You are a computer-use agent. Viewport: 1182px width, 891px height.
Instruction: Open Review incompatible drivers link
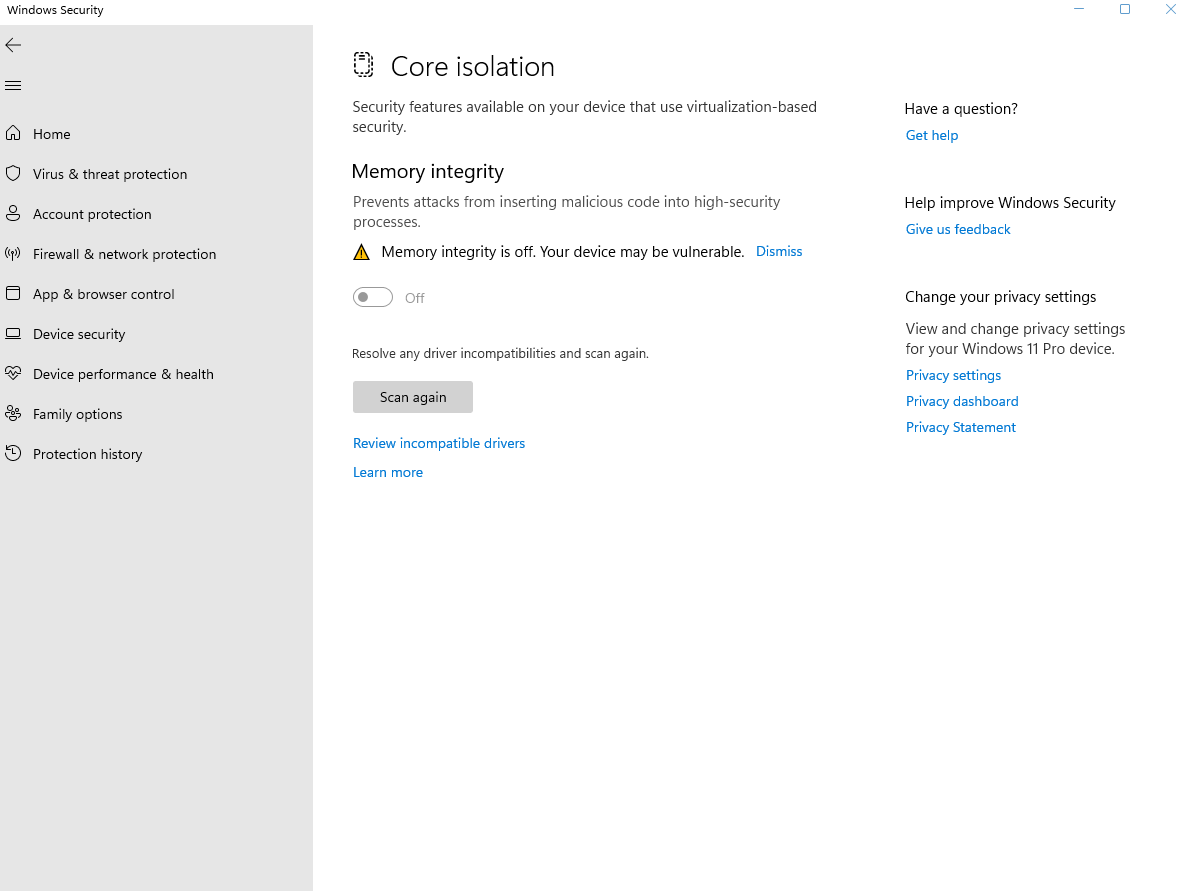tap(439, 443)
